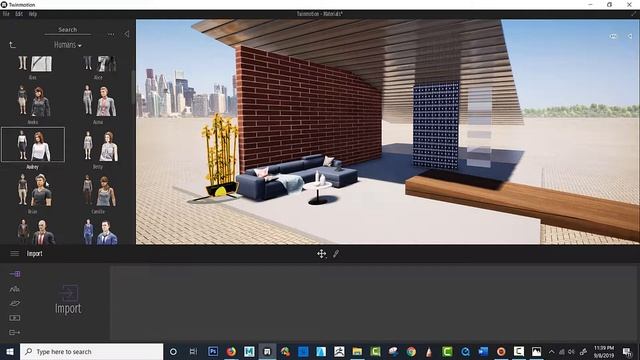Click the large Import button

68,300
